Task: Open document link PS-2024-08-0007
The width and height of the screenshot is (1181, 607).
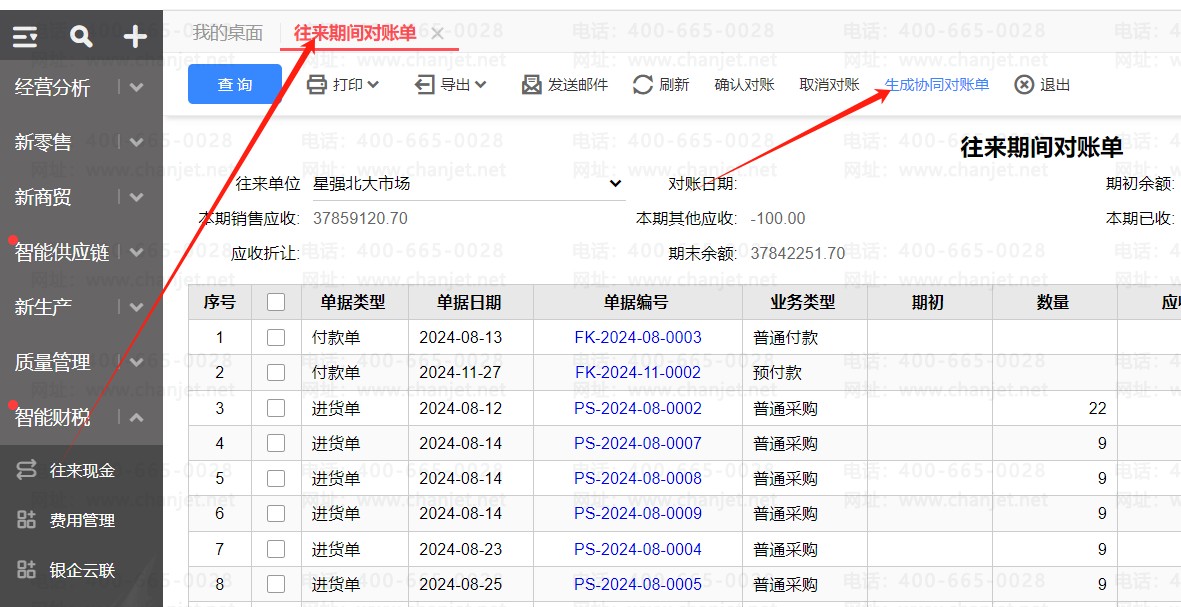Action: point(638,444)
